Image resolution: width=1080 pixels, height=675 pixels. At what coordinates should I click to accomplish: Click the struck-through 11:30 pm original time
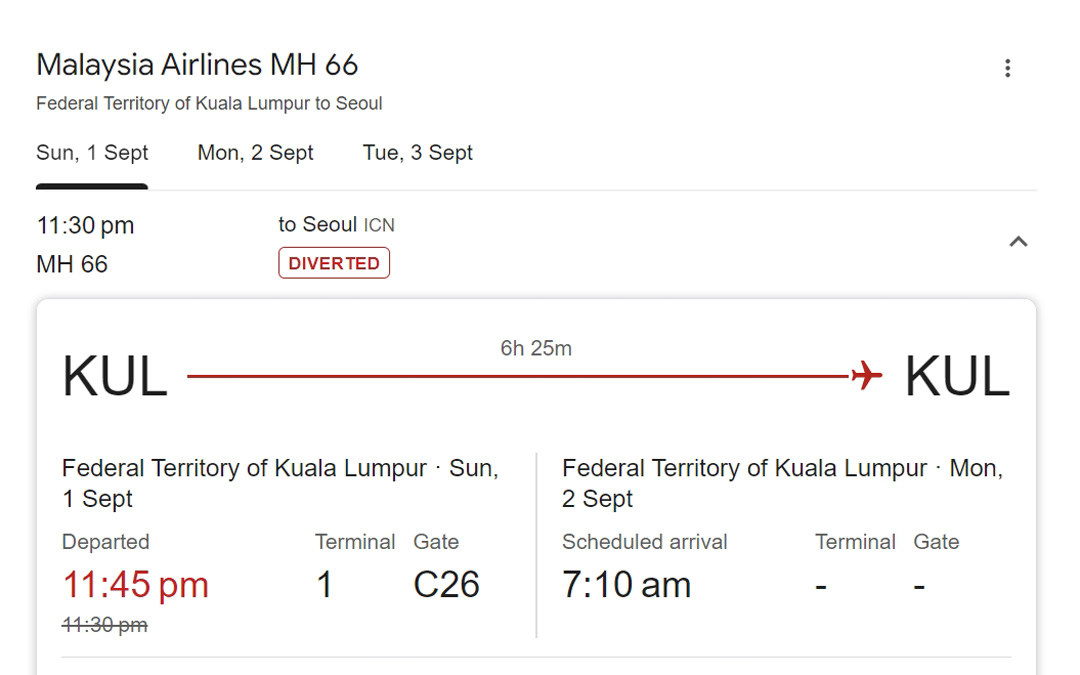click(105, 625)
